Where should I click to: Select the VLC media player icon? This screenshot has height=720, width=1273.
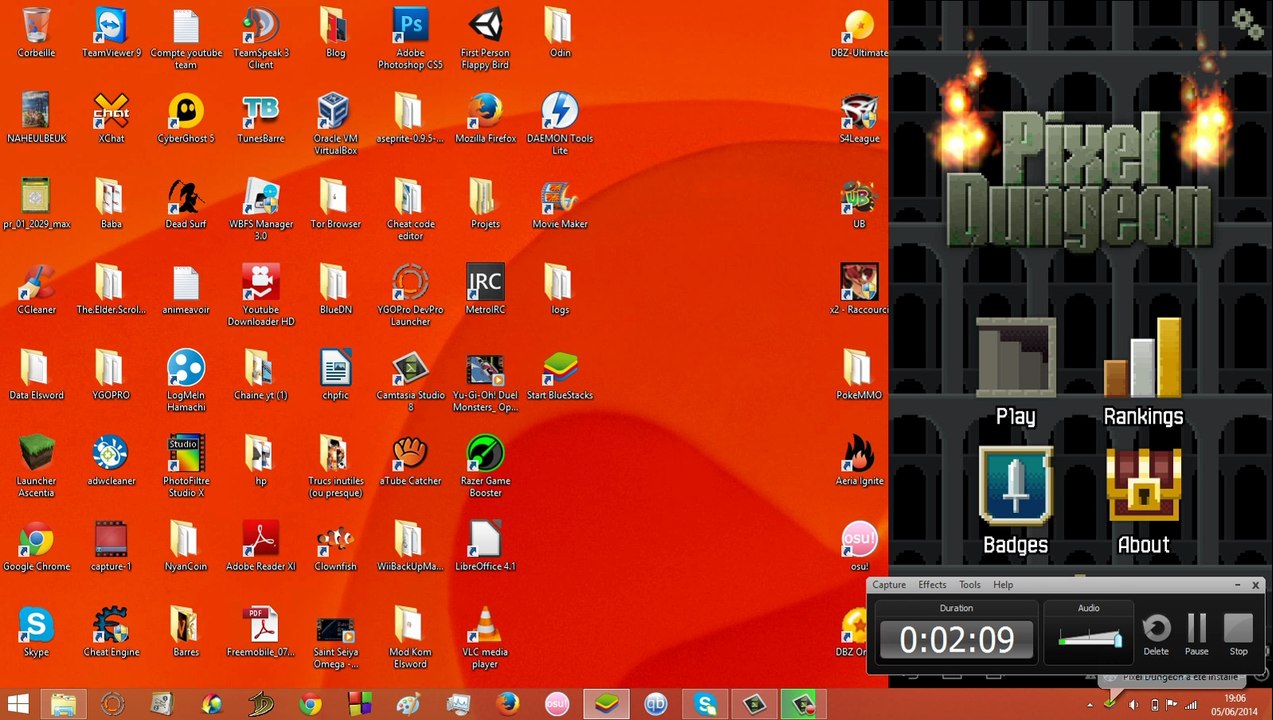click(x=485, y=626)
